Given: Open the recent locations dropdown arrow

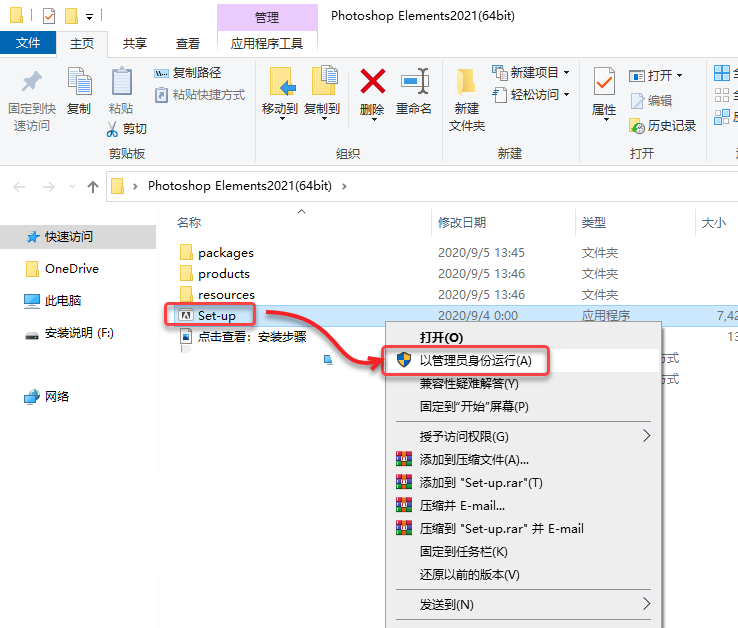Looking at the screenshot, I should [72, 187].
